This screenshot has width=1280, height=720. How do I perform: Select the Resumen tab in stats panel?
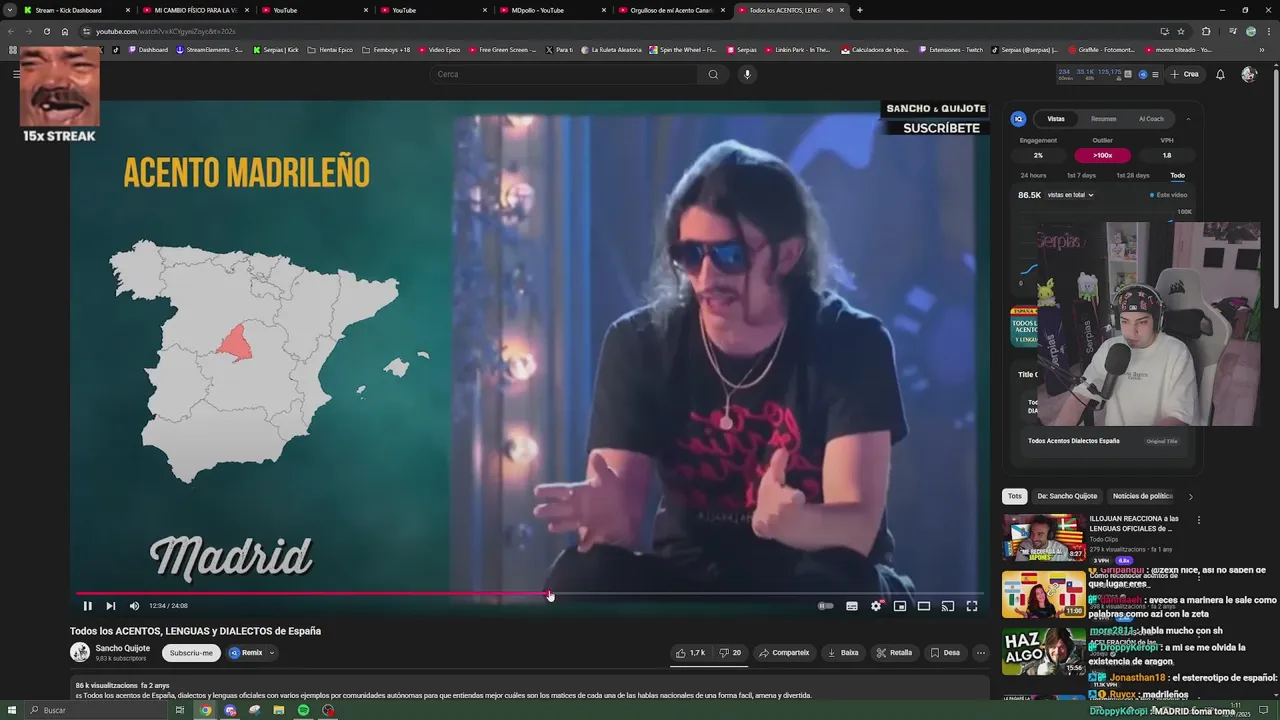(1104, 119)
